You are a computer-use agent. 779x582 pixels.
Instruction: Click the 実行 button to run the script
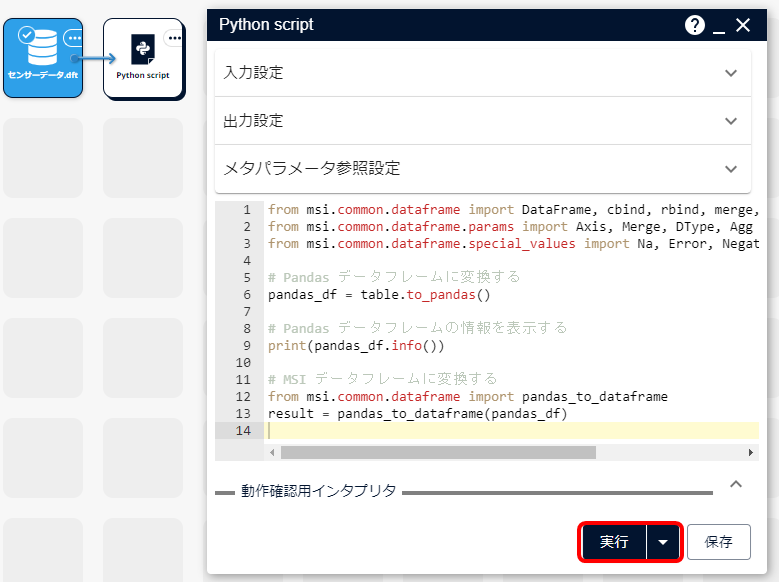point(614,542)
